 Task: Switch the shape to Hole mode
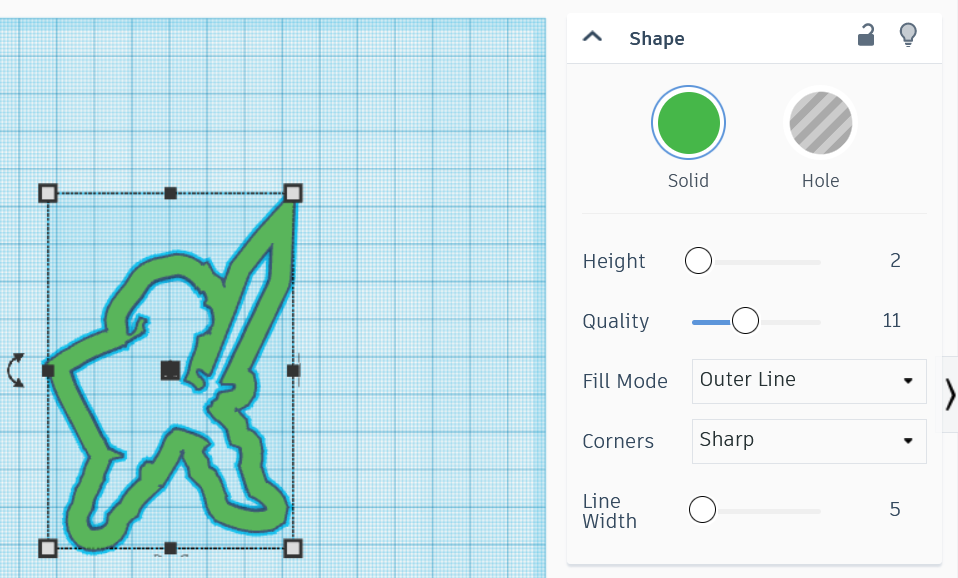[x=820, y=122]
